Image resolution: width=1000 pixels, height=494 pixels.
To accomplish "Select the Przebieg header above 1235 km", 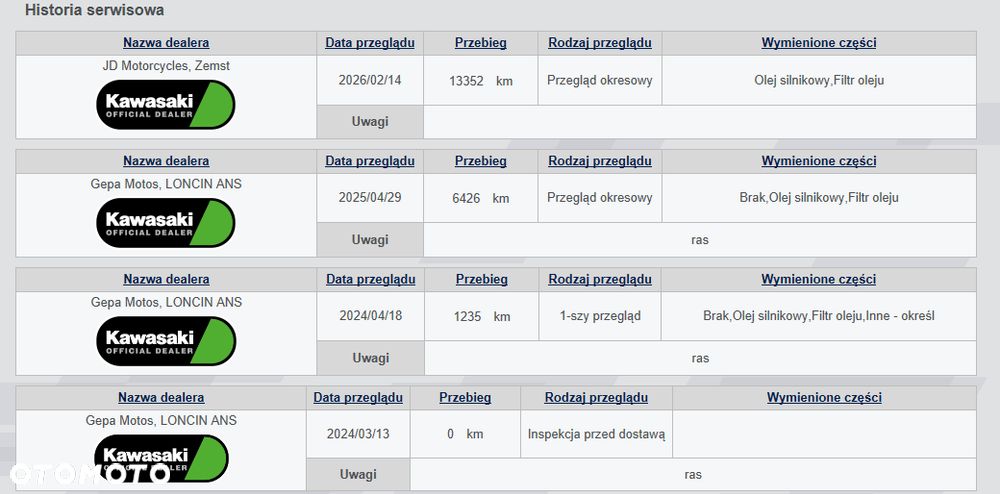I will [482, 279].
